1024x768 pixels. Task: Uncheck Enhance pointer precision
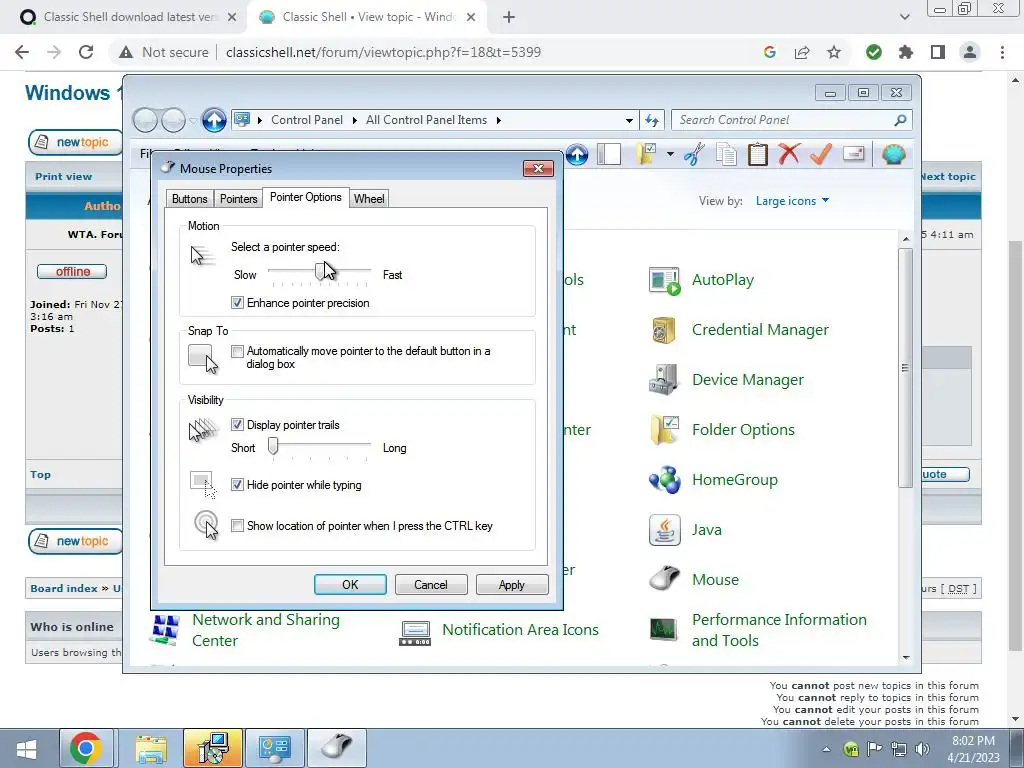[237, 303]
